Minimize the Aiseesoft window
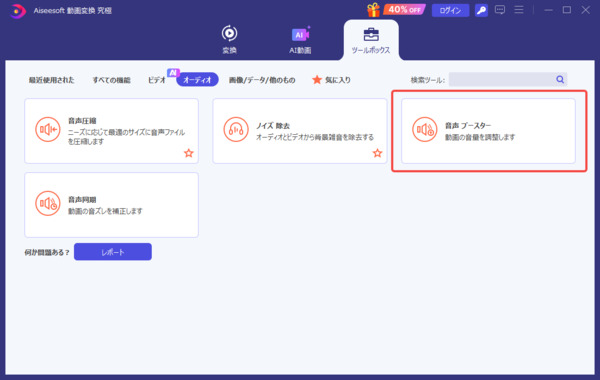 548,10
